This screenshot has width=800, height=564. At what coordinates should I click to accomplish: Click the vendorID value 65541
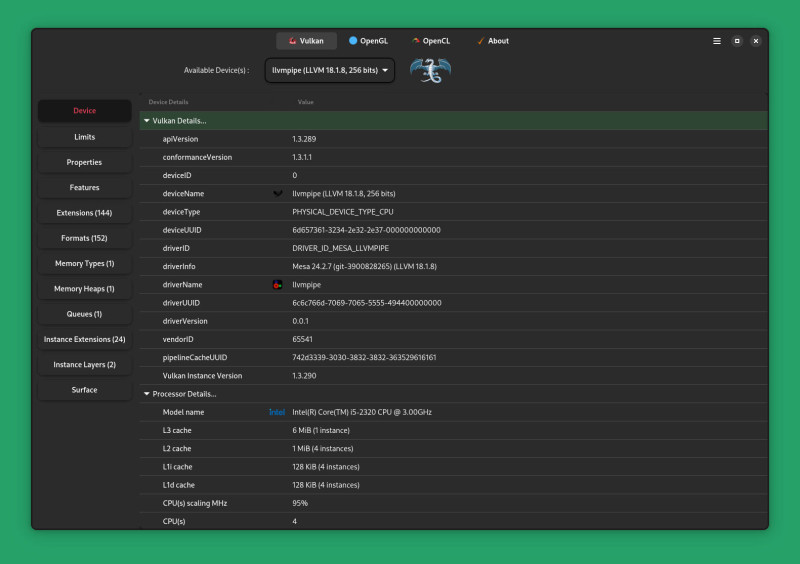click(x=302, y=339)
